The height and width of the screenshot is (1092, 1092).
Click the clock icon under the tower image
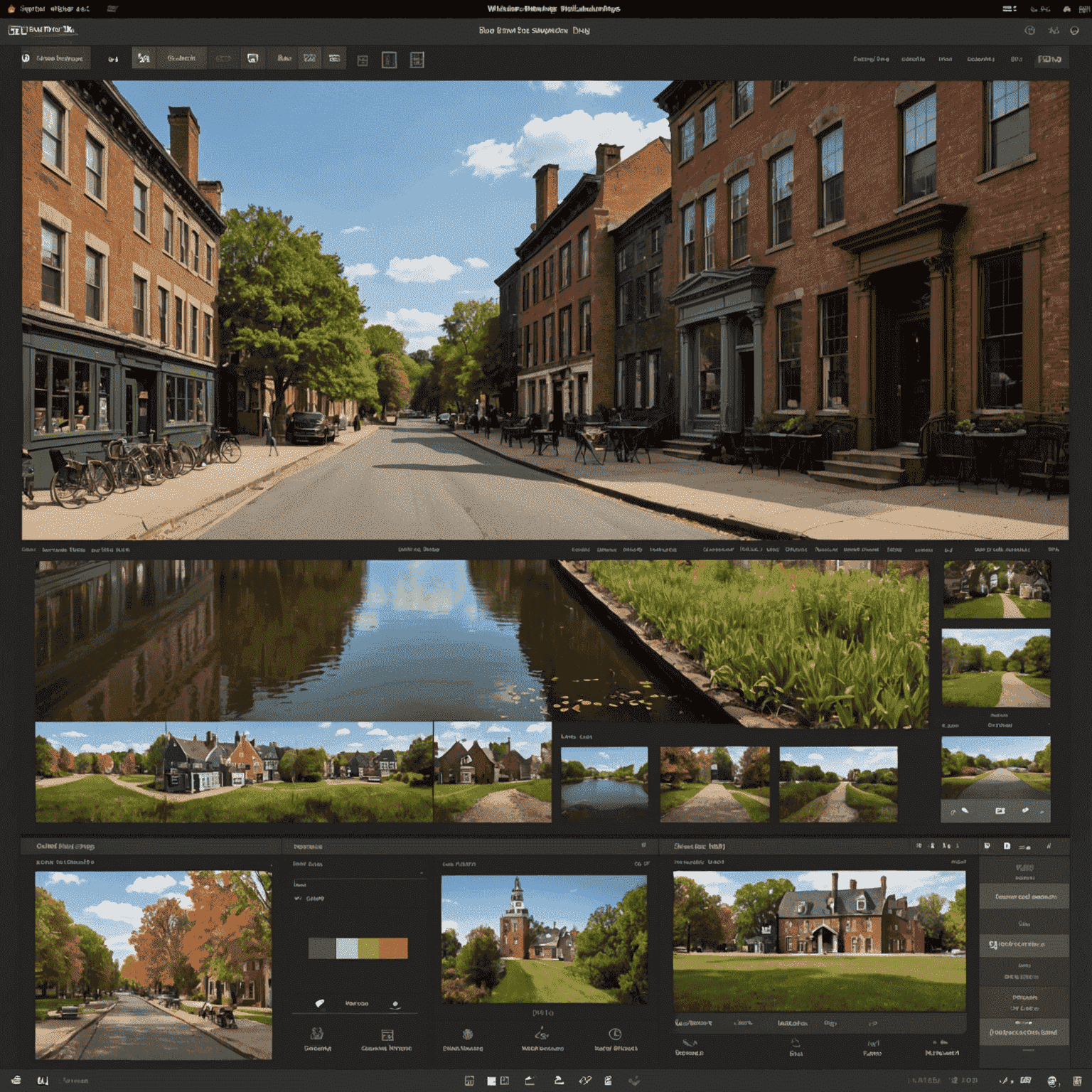point(615,1034)
